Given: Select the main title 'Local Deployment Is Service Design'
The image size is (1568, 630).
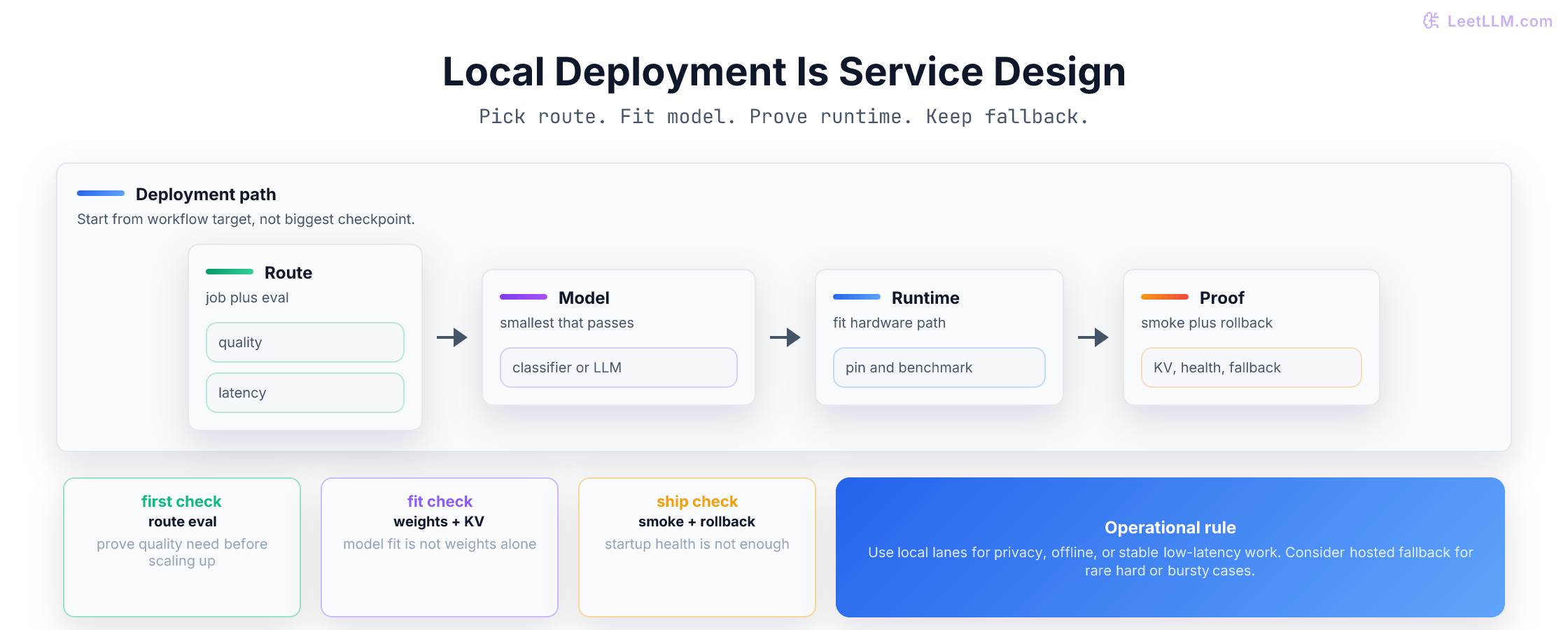Looking at the screenshot, I should [784, 72].
